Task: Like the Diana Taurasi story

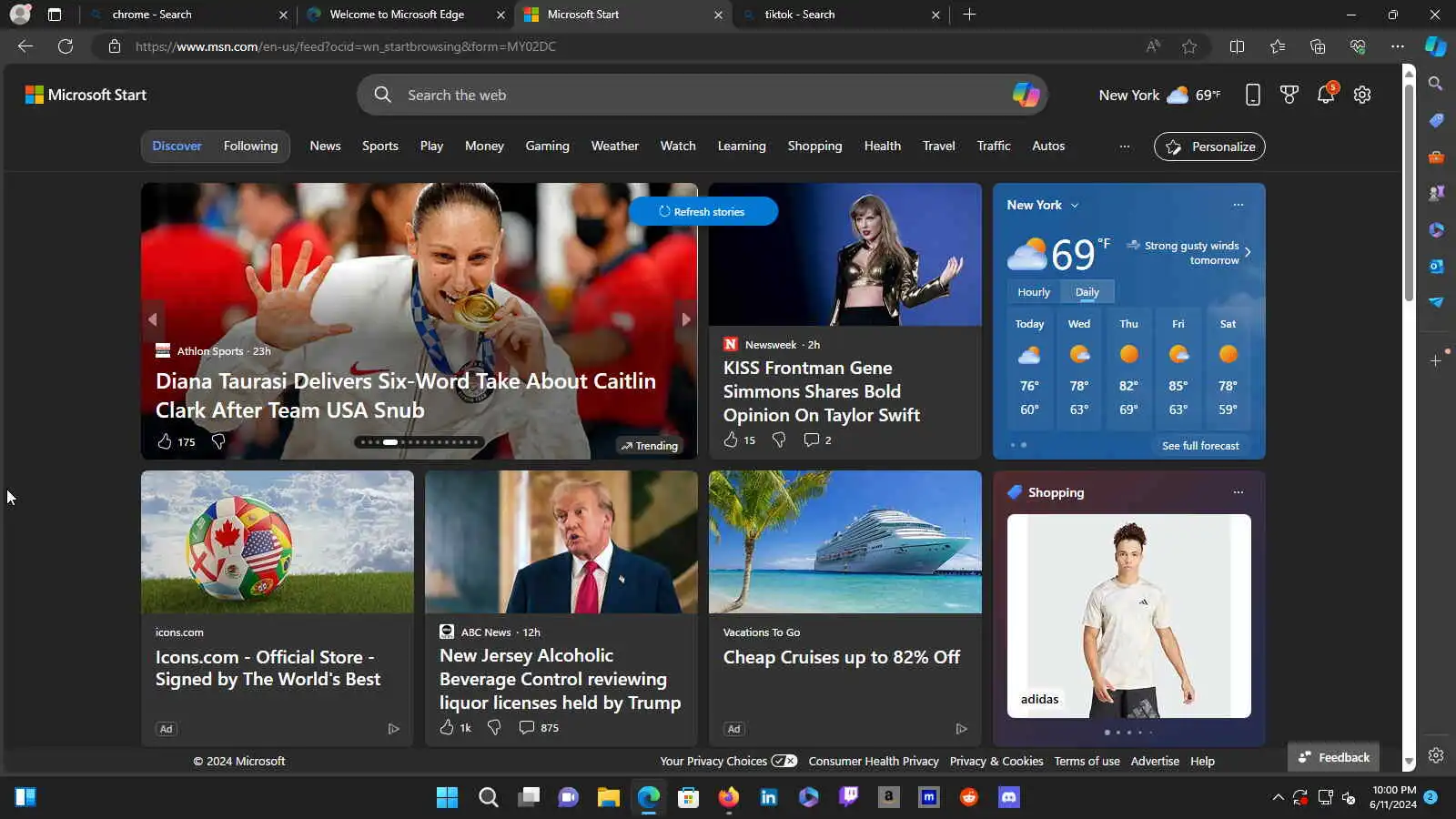Action: (165, 441)
